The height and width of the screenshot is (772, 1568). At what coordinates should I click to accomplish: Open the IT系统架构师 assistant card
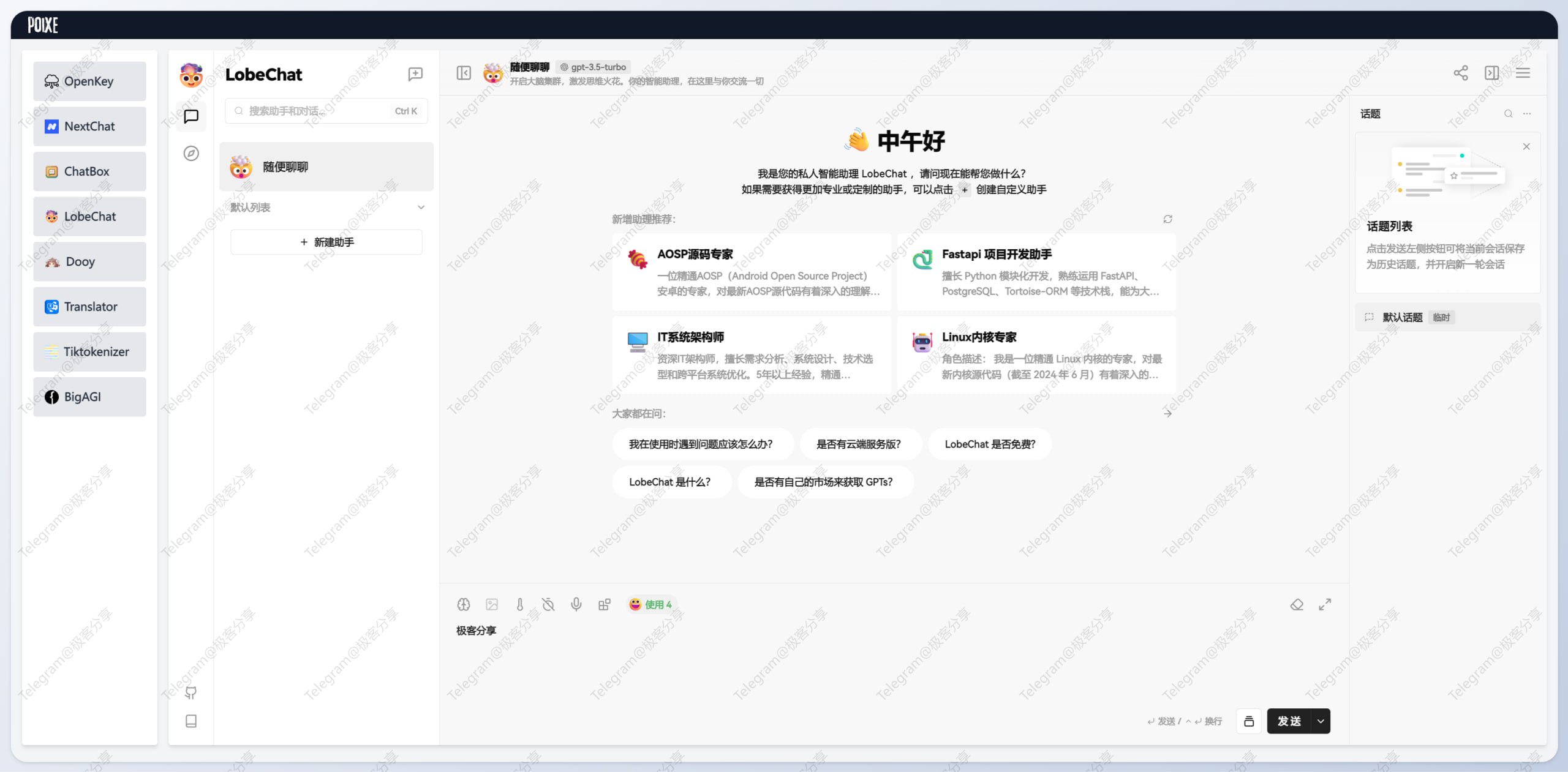point(752,355)
